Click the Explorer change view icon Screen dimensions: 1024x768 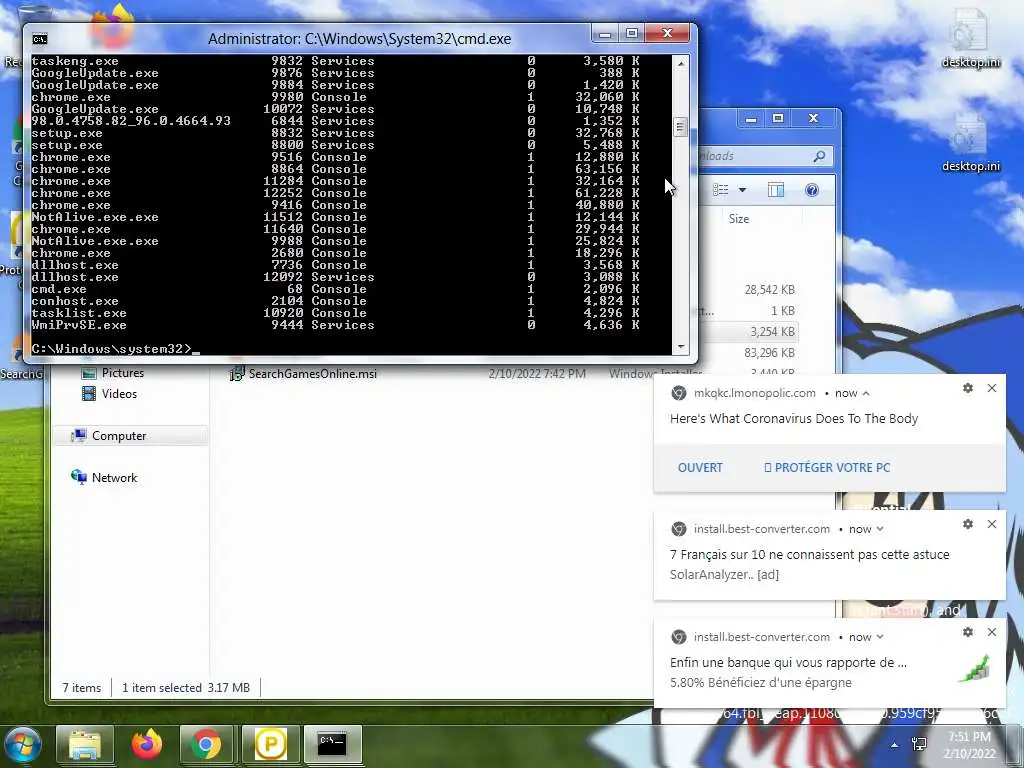tap(720, 190)
